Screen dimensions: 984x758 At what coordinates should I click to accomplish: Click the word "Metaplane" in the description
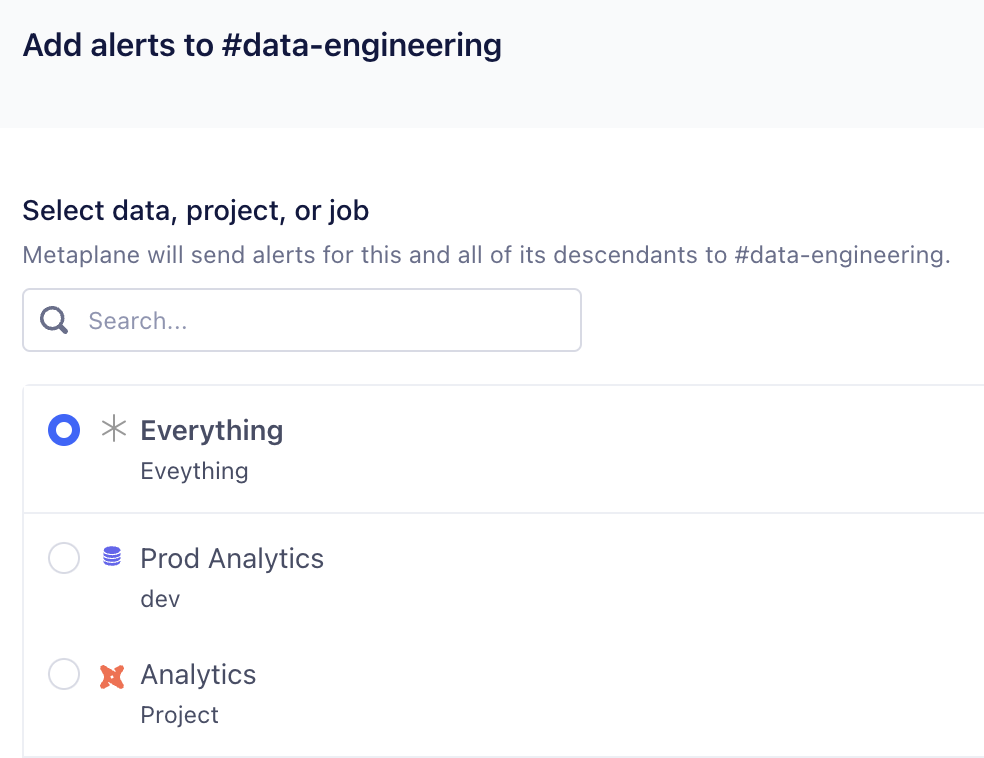coord(80,255)
